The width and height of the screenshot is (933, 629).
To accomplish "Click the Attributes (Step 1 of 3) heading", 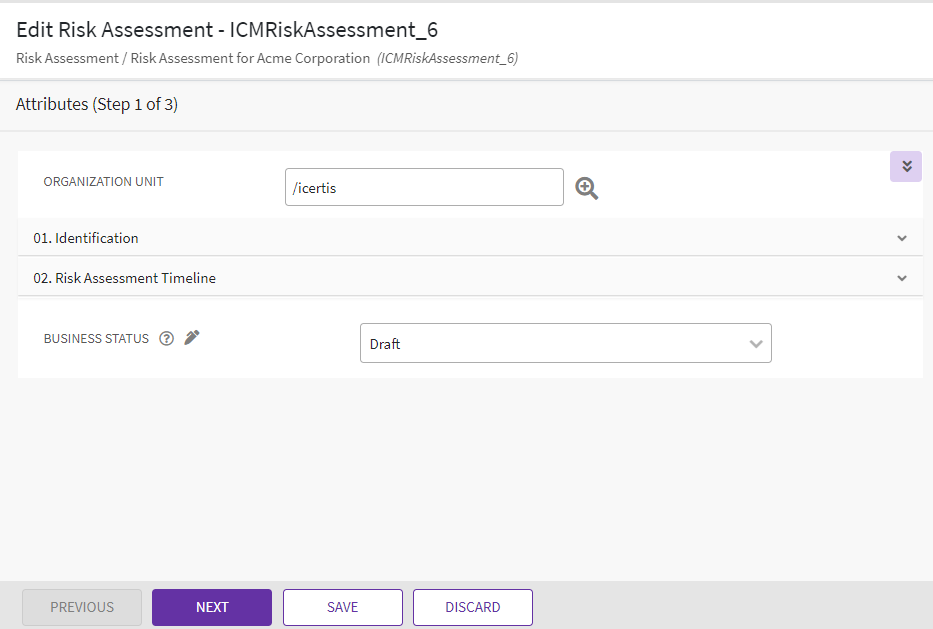I will click(x=97, y=104).
